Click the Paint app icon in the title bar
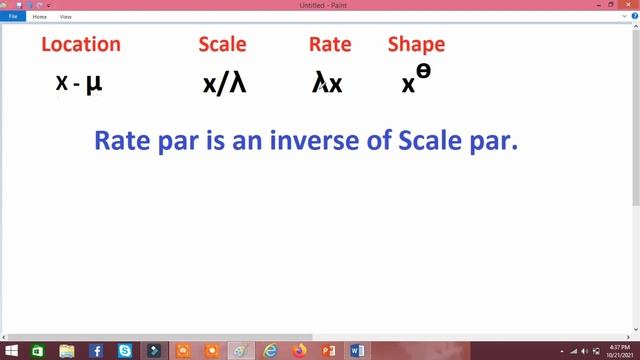Image resolution: width=640 pixels, height=360 pixels. point(4,5)
